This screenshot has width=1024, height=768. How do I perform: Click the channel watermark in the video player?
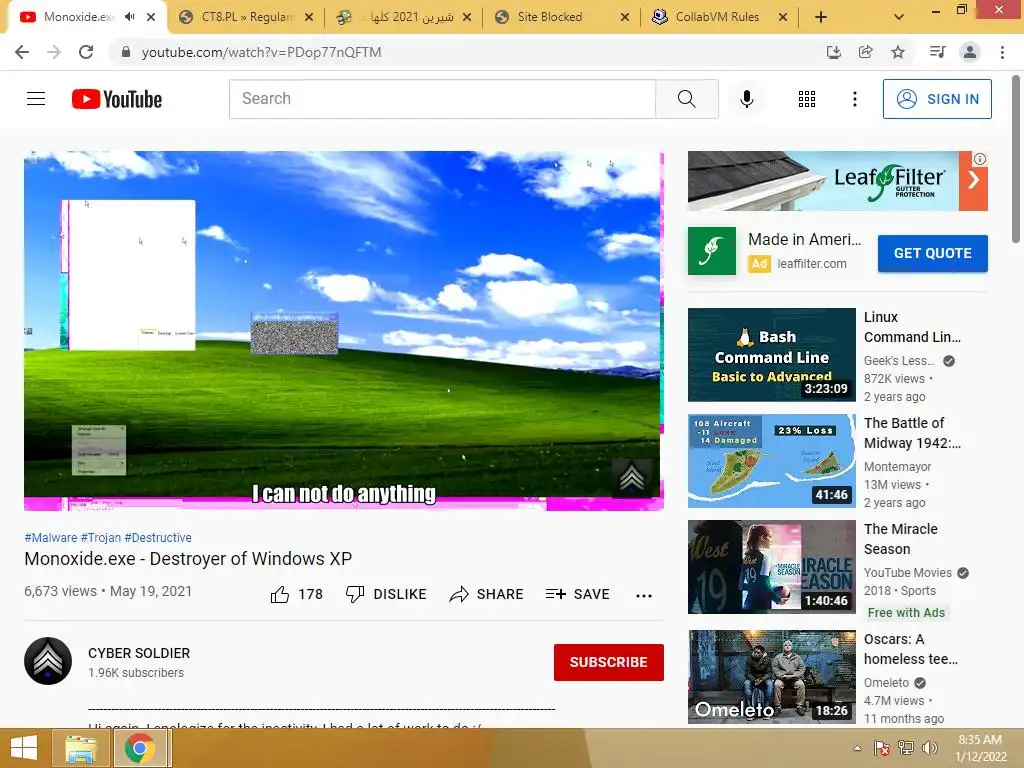point(632,478)
